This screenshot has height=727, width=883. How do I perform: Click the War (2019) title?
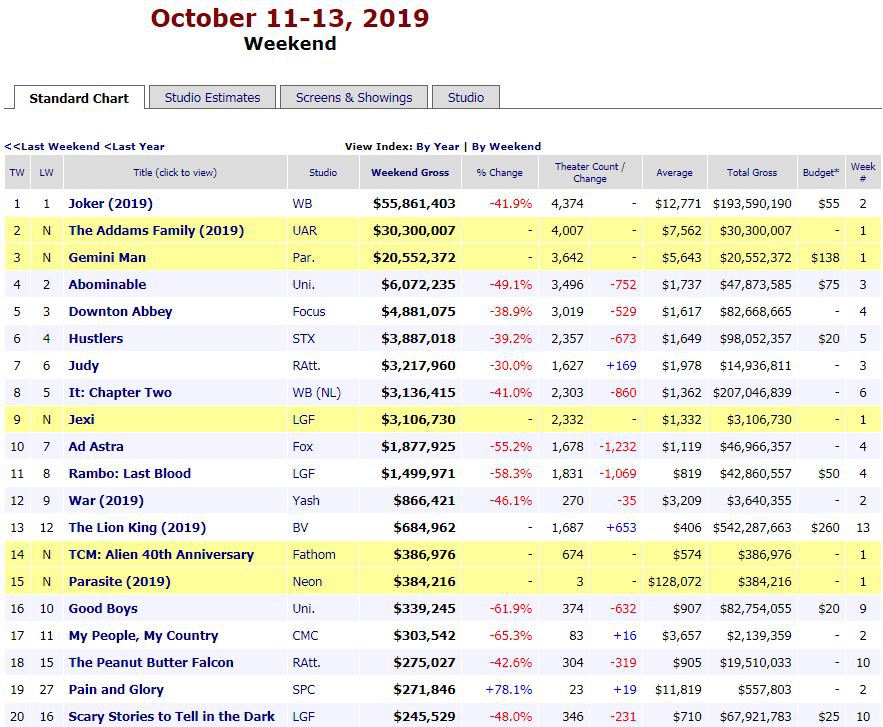click(x=106, y=501)
